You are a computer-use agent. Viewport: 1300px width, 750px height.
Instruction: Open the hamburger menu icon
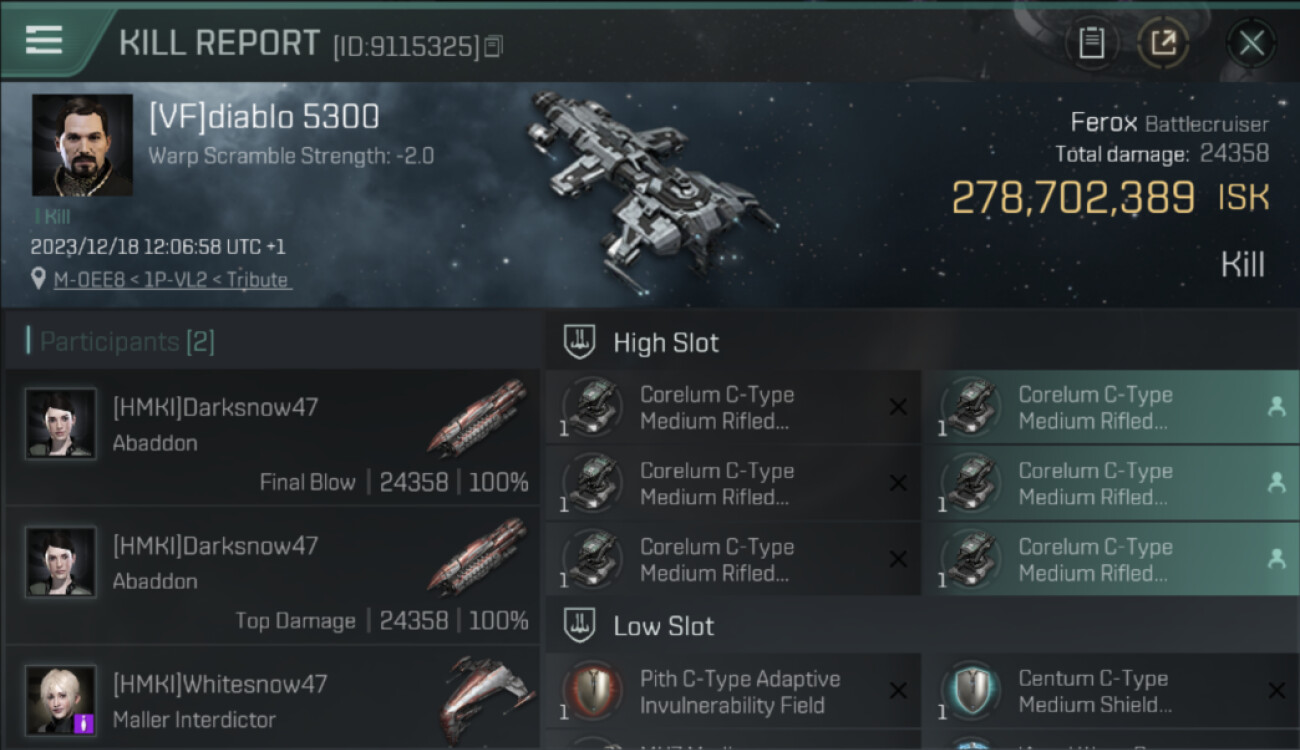click(43, 40)
